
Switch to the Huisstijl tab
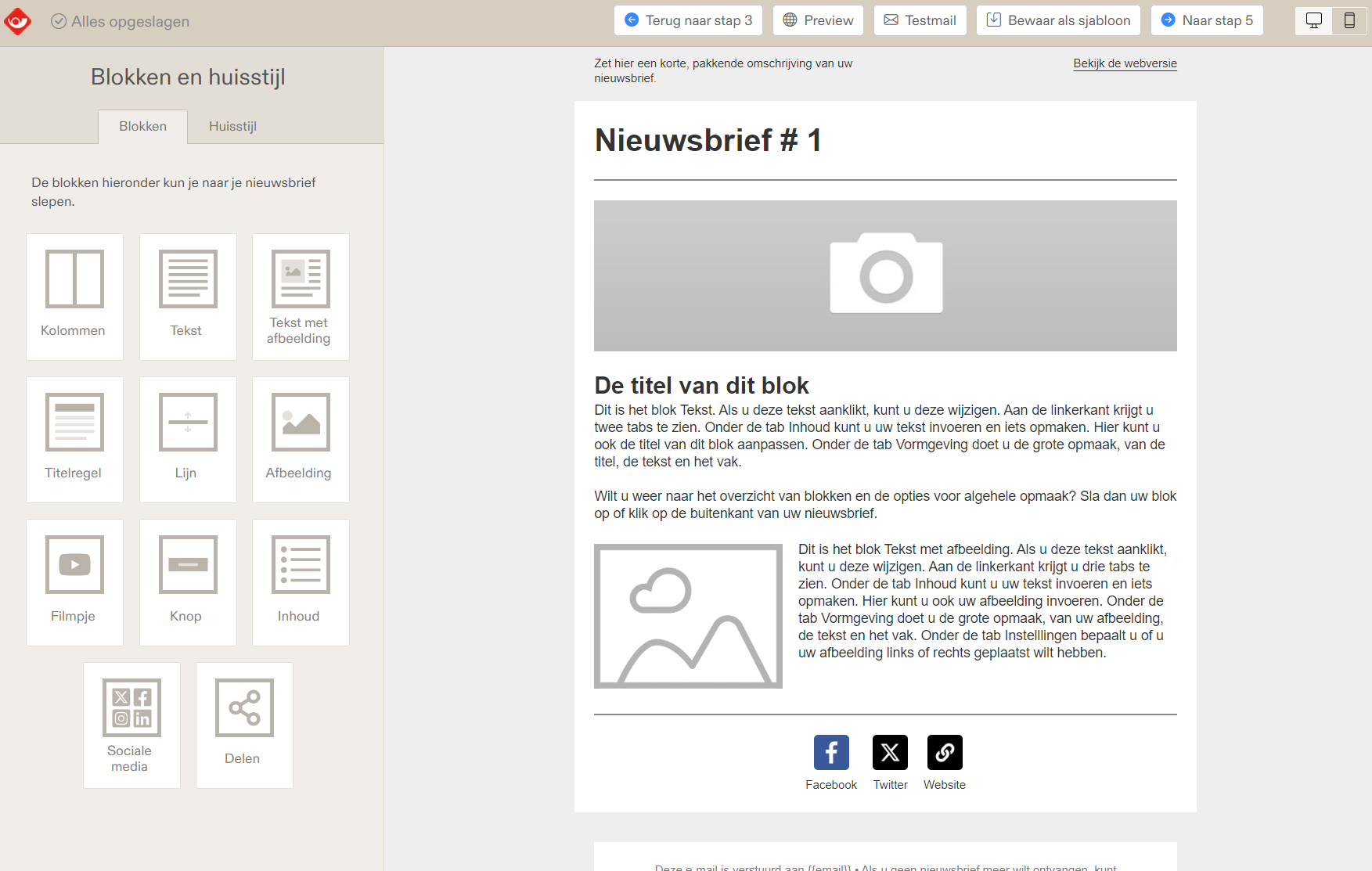232,126
